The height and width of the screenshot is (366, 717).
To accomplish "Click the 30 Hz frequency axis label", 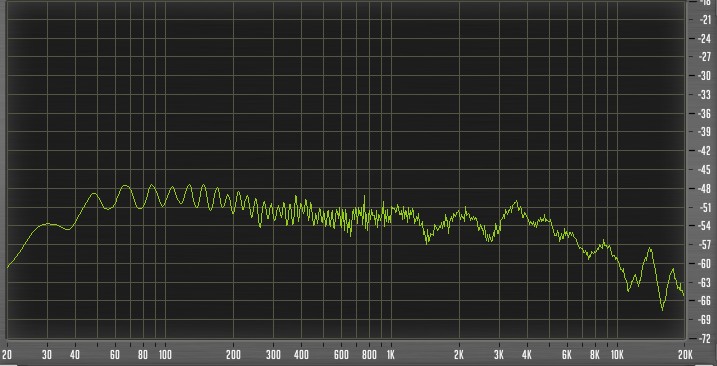I will (47, 355).
